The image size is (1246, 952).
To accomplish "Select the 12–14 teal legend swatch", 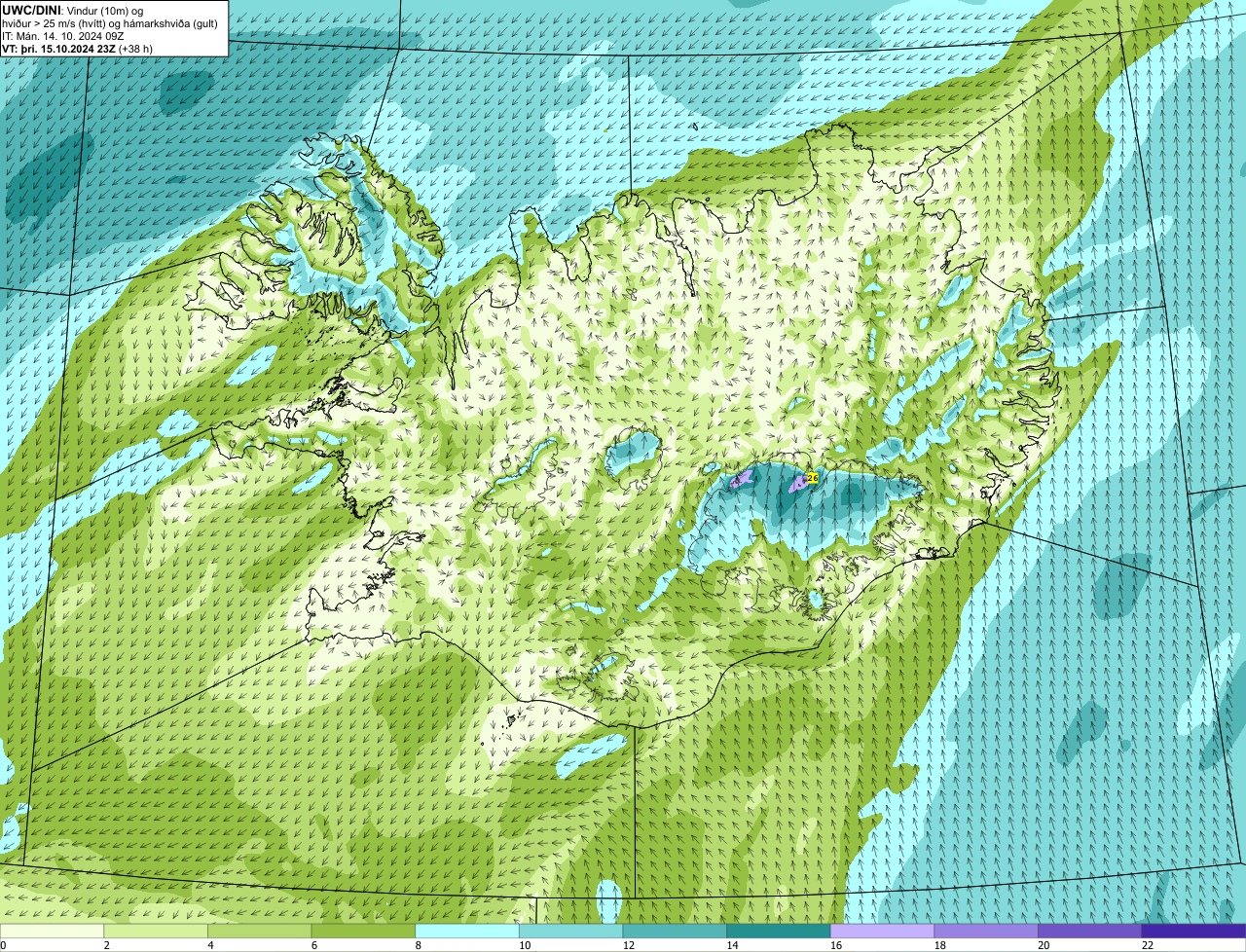I will 675,931.
